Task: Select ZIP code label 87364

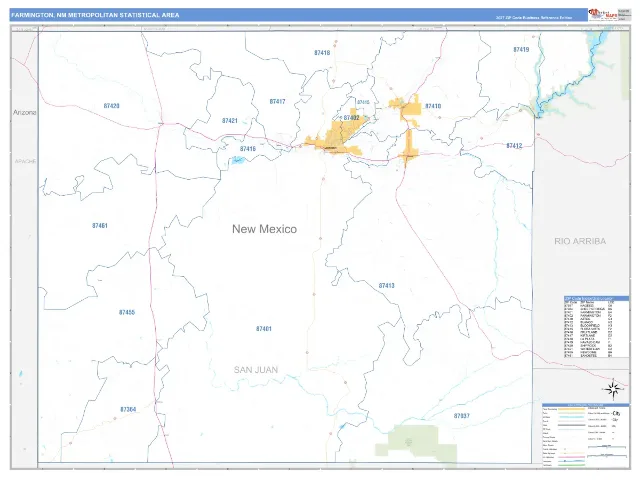Action: coord(128,409)
